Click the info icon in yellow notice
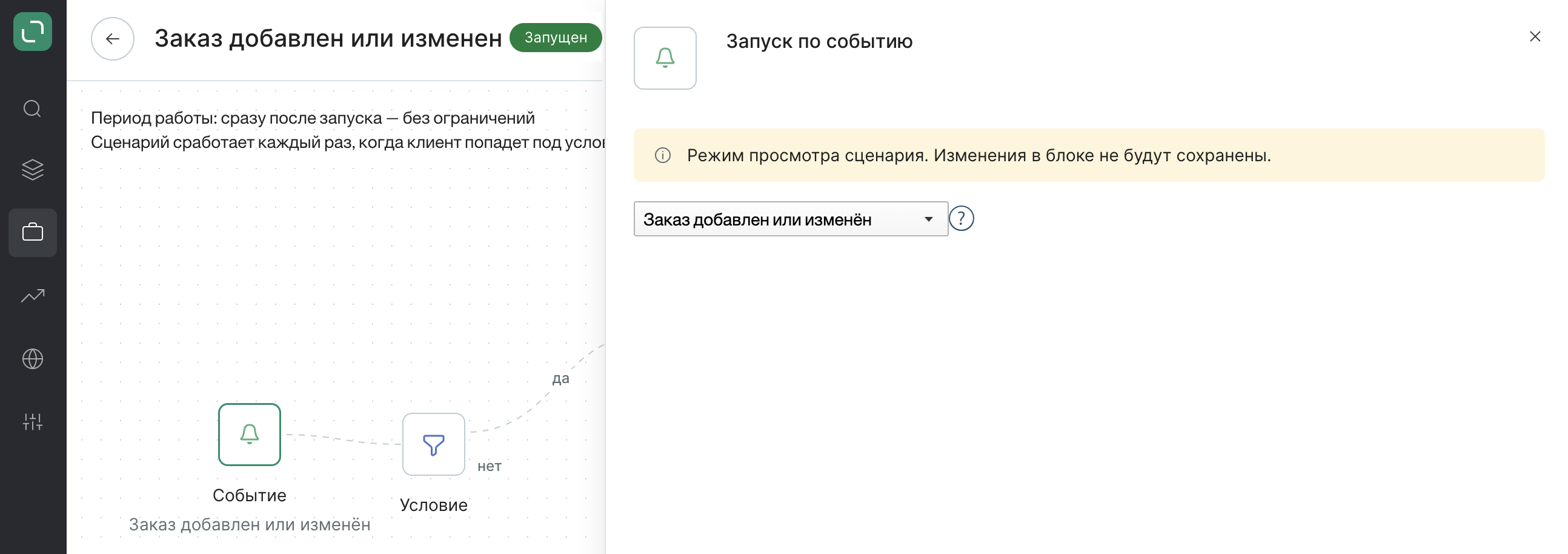Viewport: 1568px width, 554px height. pos(662,156)
